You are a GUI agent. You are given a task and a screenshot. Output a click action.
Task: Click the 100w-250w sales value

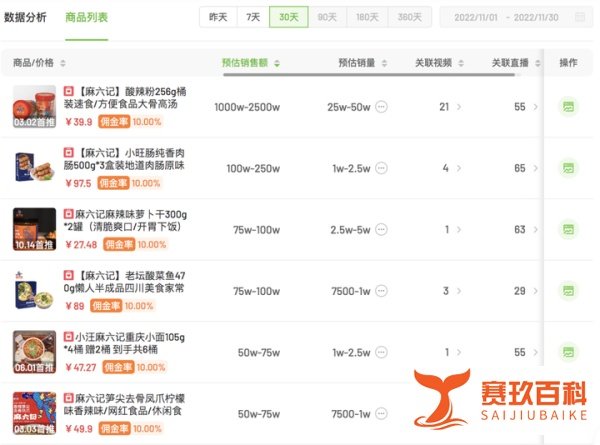pos(253,168)
